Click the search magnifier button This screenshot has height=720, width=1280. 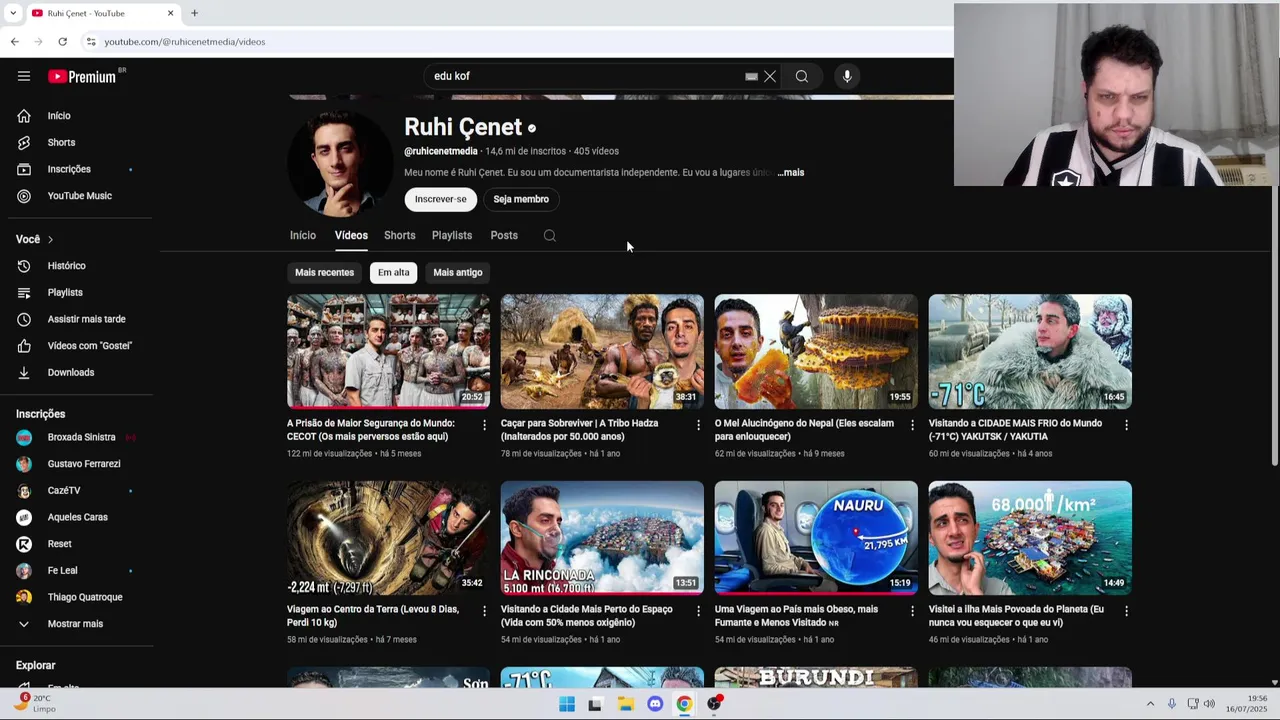pos(802,76)
